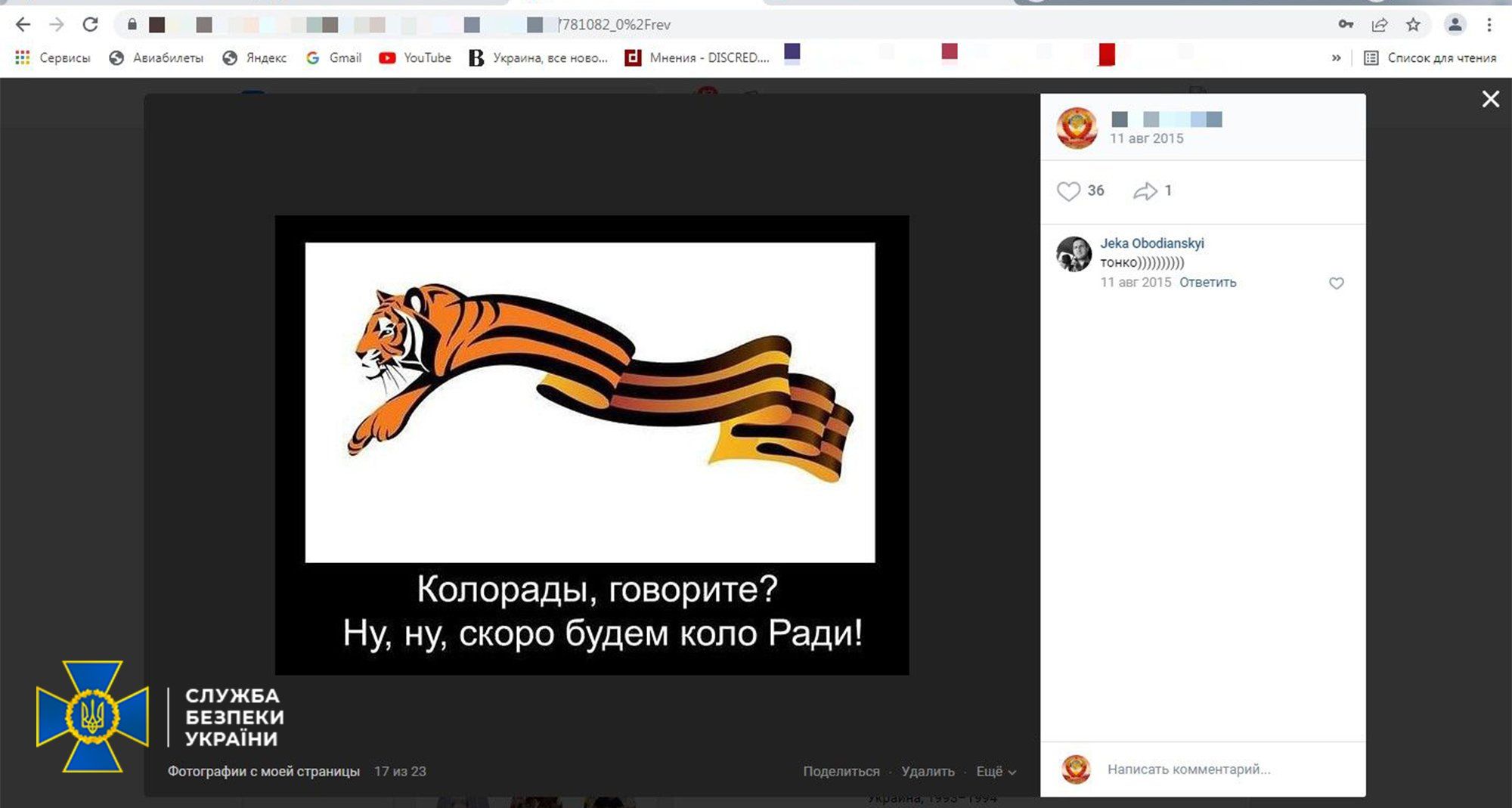This screenshot has width=1512, height=808.
Task: Show hidden bookmarks with double chevron
Action: click(1336, 57)
